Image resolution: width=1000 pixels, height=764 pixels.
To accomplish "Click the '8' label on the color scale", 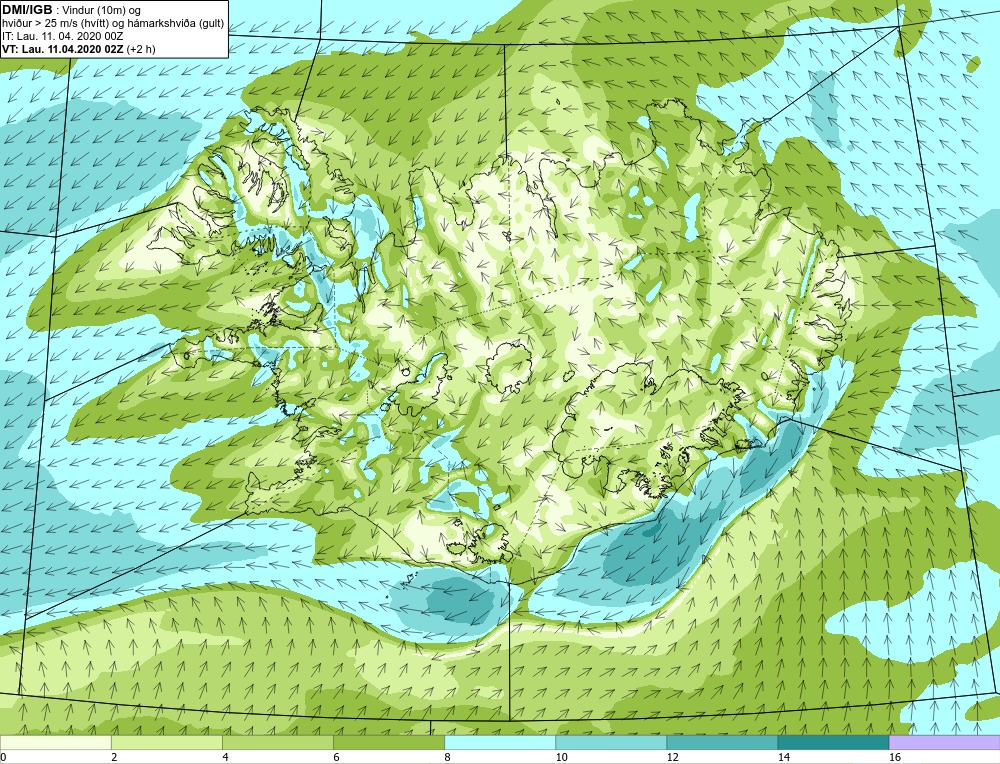I will point(448,757).
